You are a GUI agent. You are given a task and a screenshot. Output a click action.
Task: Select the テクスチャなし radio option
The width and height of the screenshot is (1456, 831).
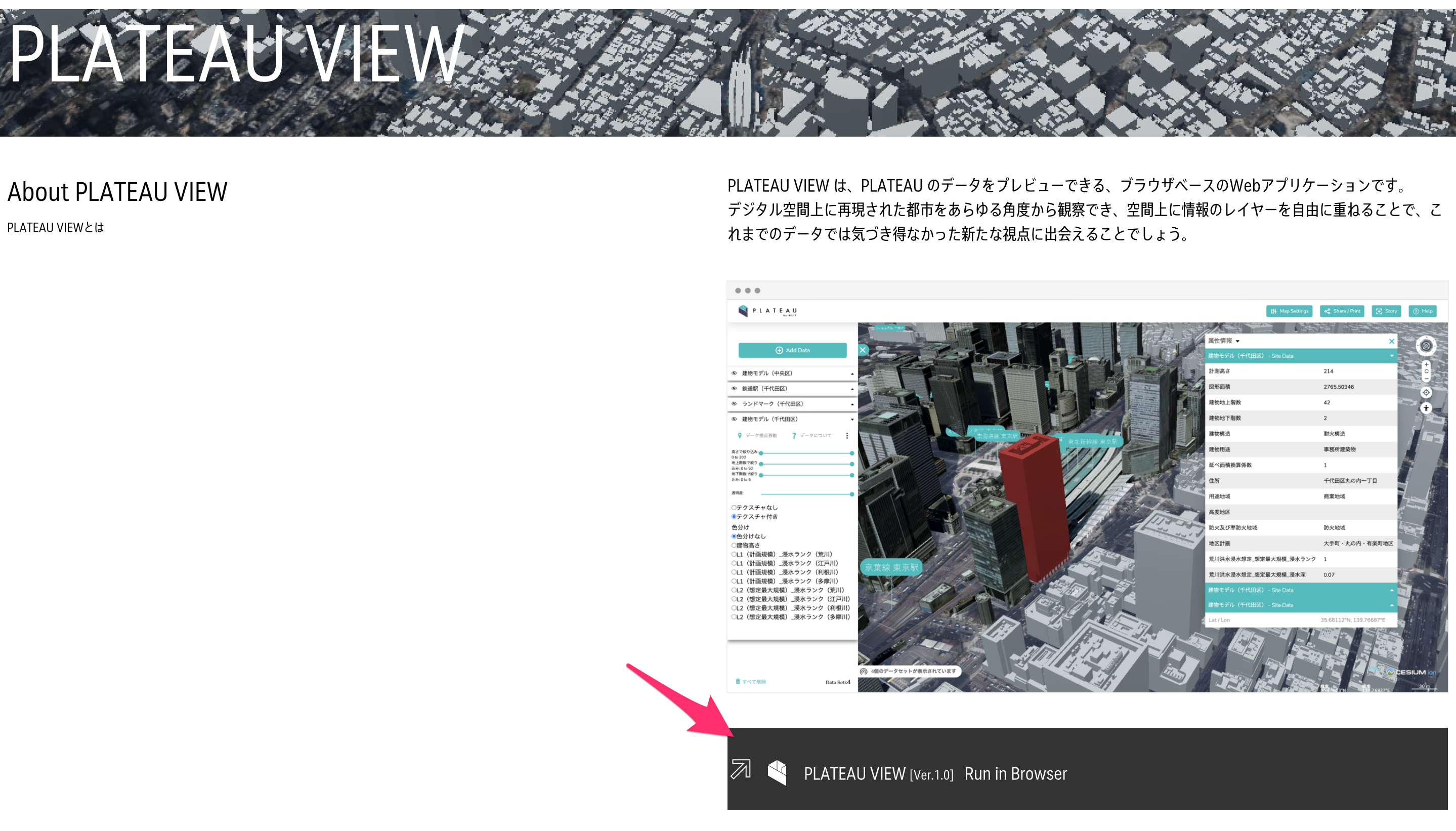tap(734, 508)
